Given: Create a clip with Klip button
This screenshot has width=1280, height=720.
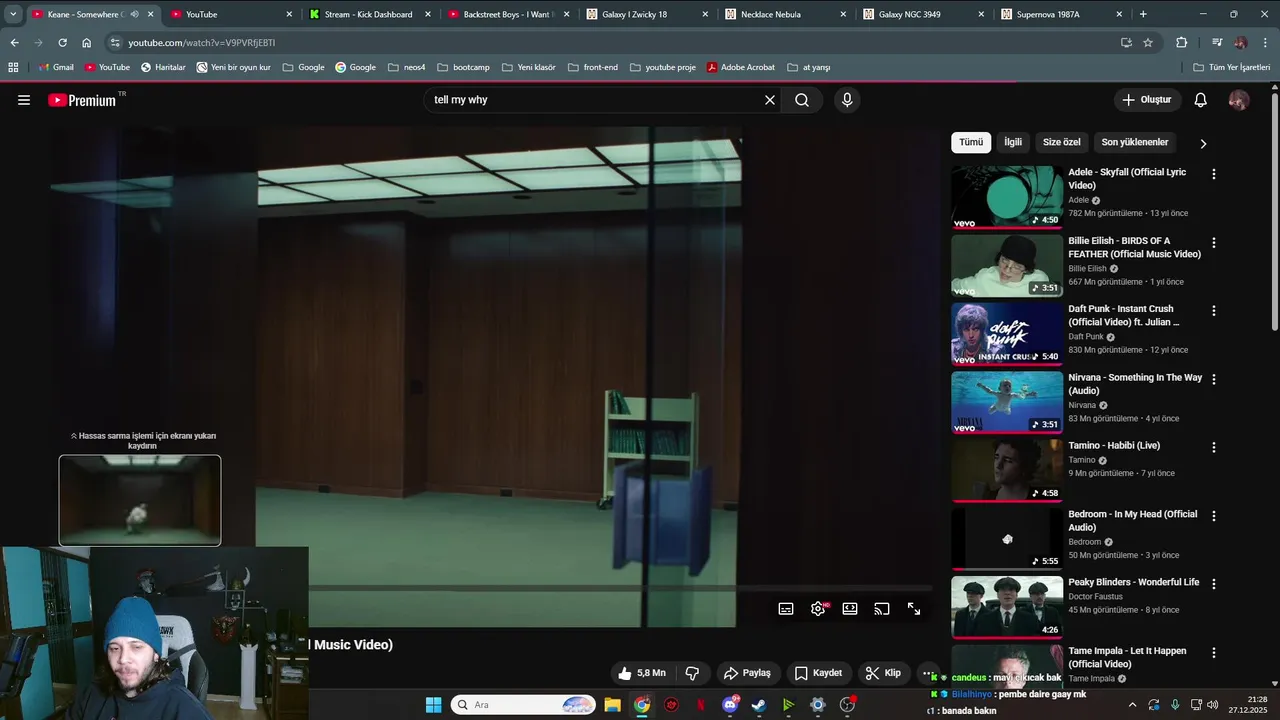Looking at the screenshot, I should click(x=883, y=673).
